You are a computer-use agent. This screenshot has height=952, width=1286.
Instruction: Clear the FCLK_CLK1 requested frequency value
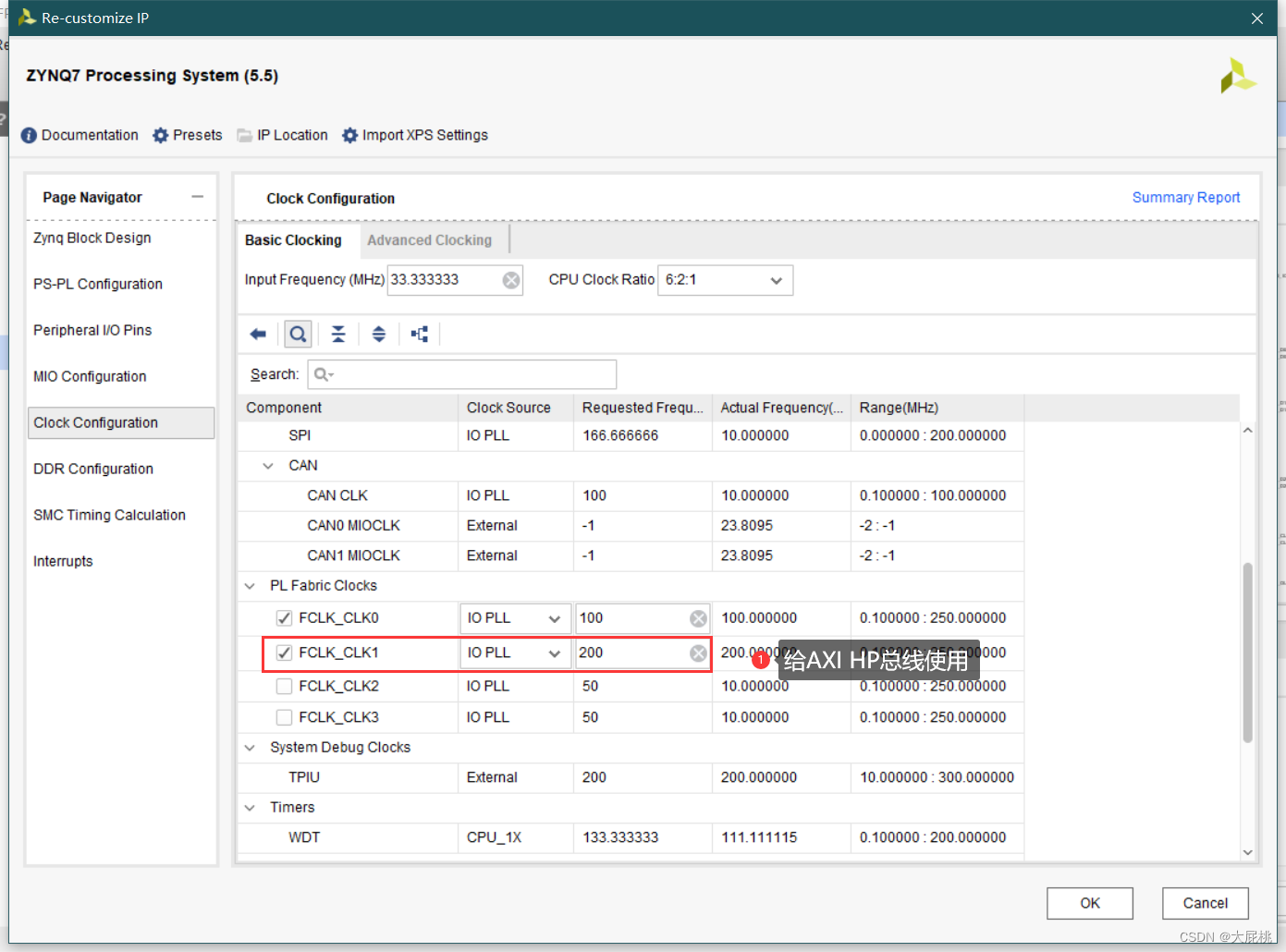pos(699,653)
